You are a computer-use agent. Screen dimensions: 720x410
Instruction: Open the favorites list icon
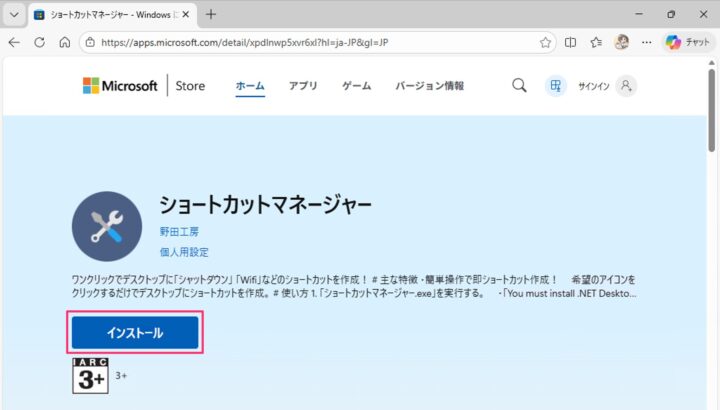597,42
